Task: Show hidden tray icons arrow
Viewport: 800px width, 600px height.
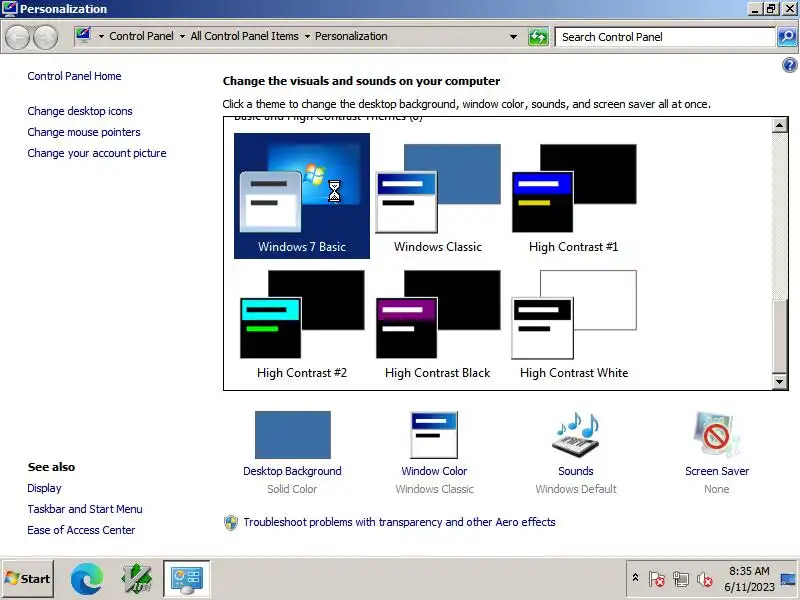Action: (x=636, y=578)
